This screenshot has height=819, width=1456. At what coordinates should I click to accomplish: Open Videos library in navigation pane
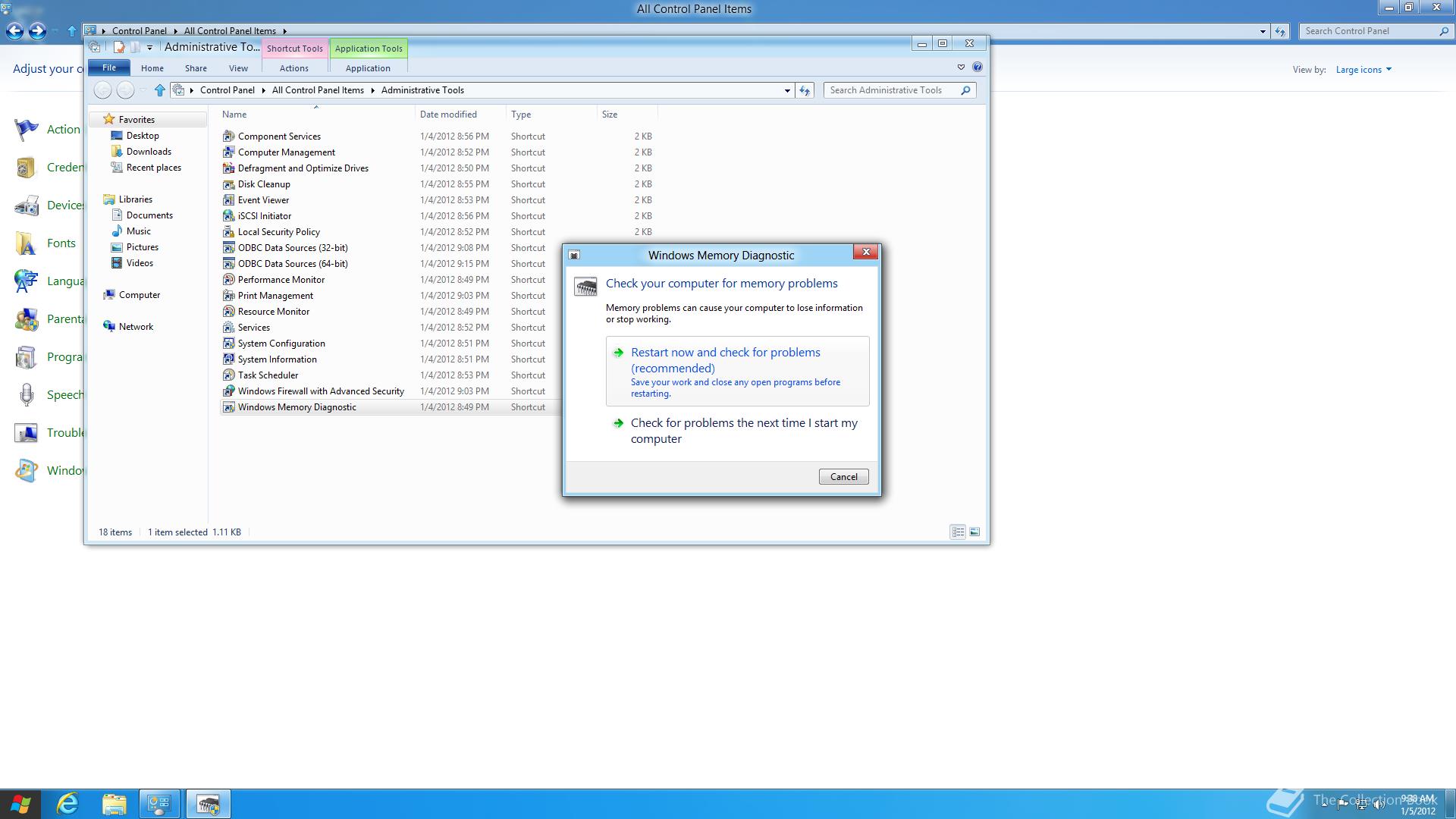click(140, 263)
